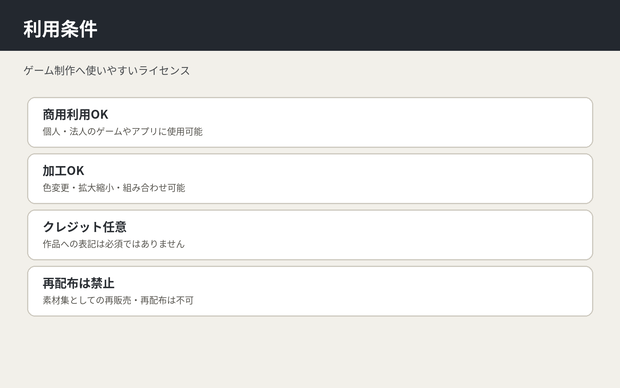The image size is (620, 388).
Task: Click the 商用利用OK title text
Action: [x=76, y=115]
